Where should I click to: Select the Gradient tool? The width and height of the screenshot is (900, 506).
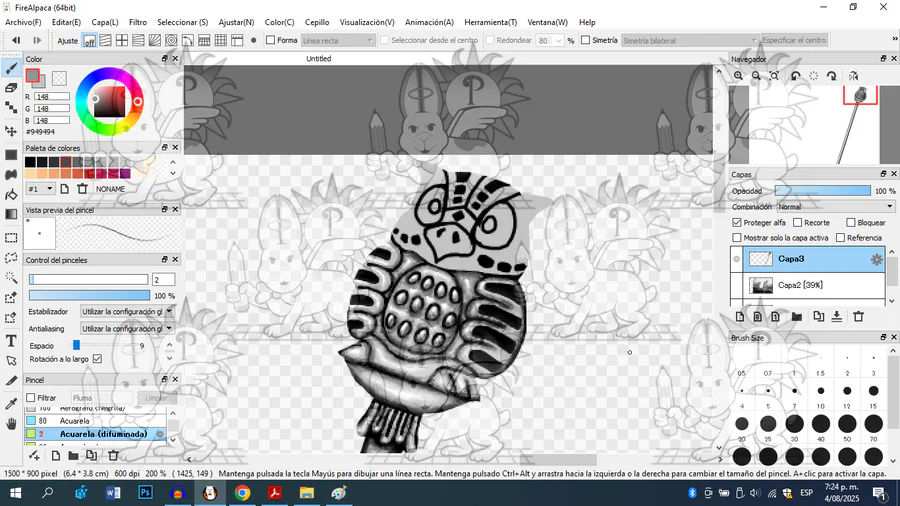tap(11, 214)
